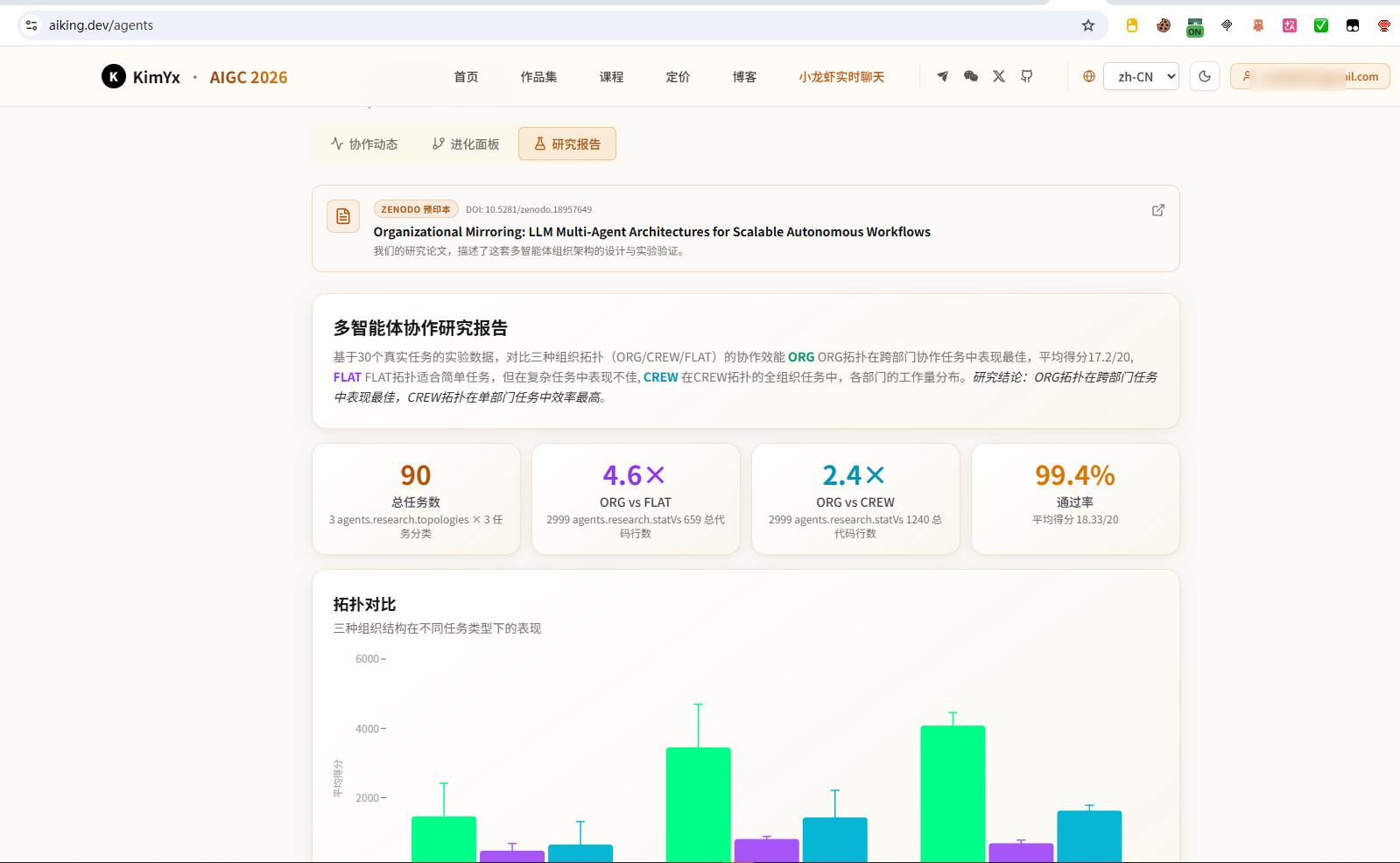Click the document icon on Zenodo card
This screenshot has height=863, width=1400.
click(343, 216)
